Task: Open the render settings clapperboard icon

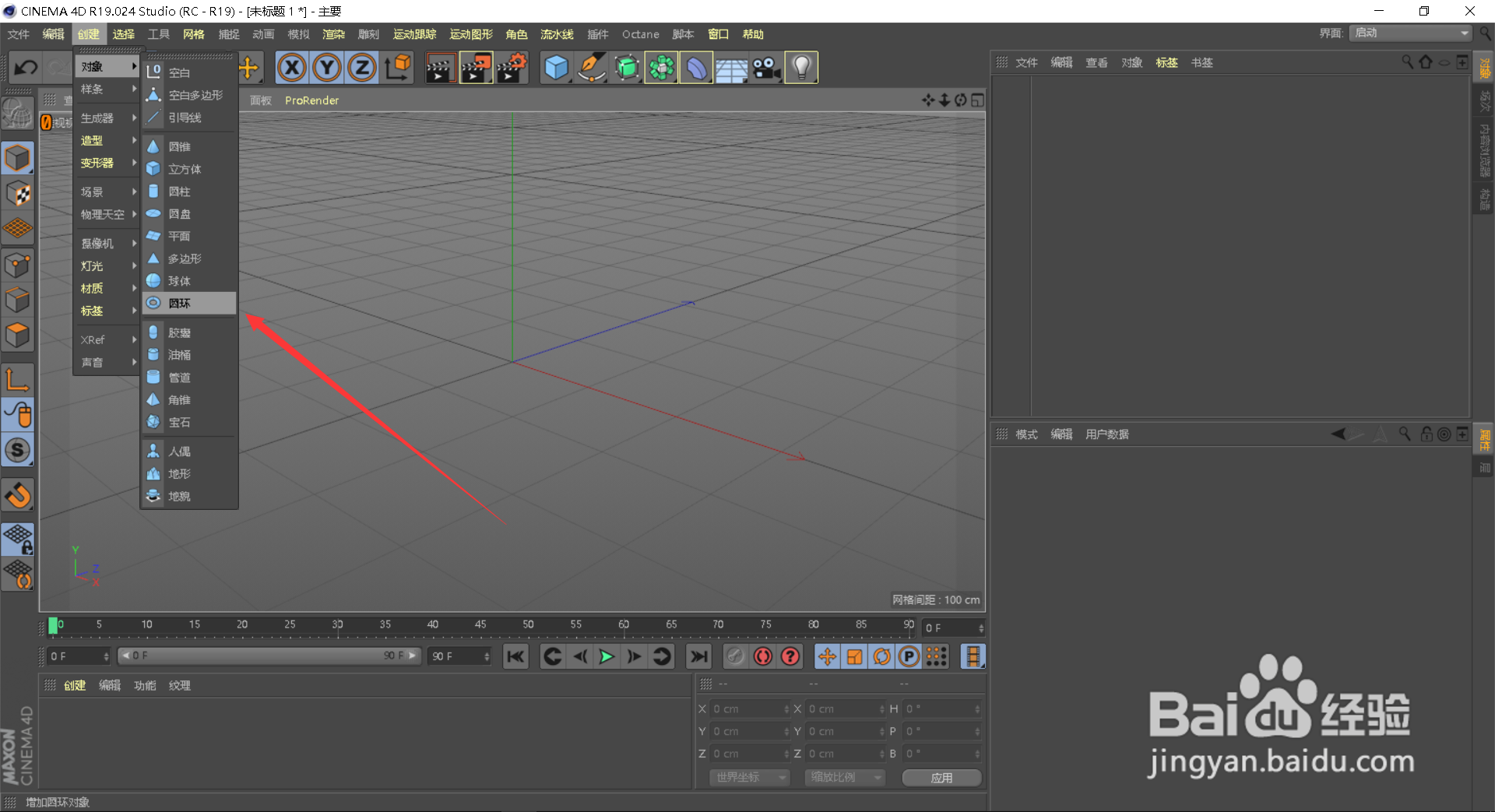Action: coord(512,68)
